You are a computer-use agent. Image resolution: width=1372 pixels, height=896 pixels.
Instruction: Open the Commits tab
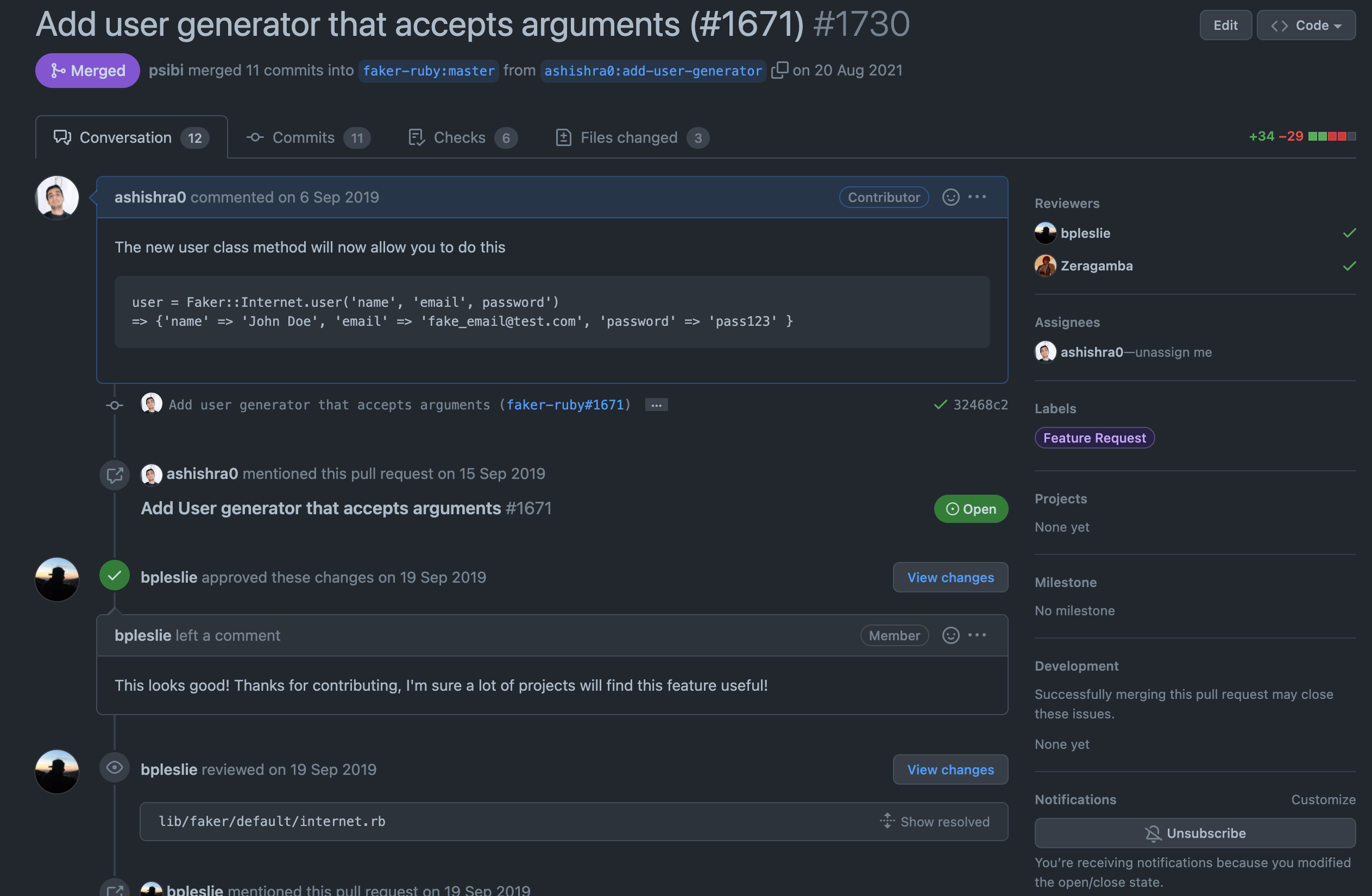pos(303,137)
